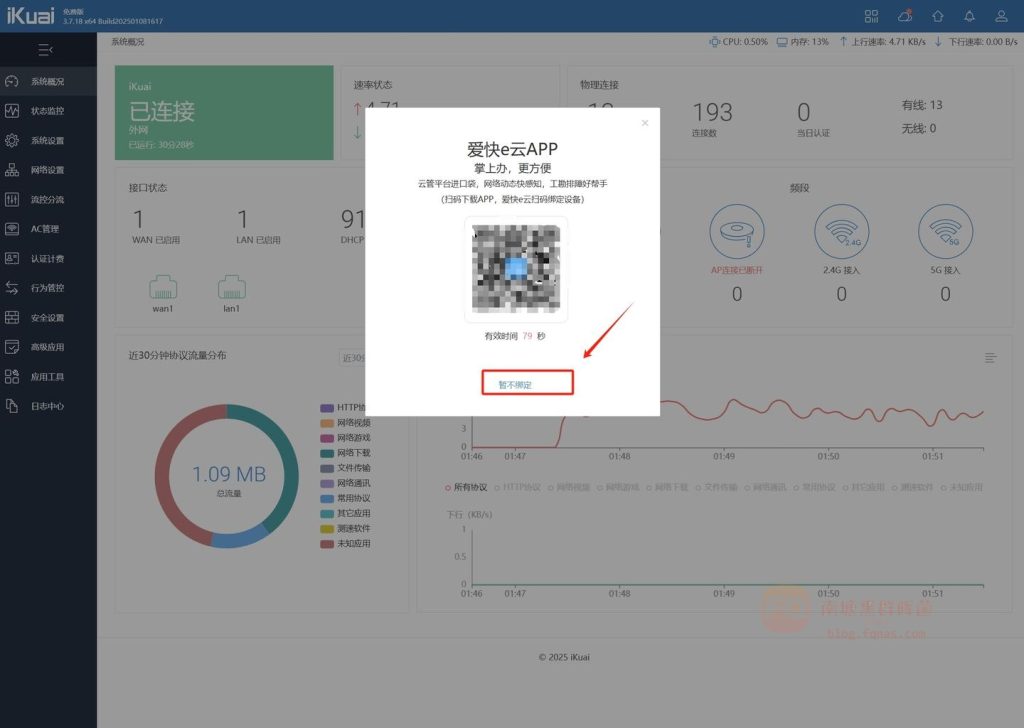This screenshot has height=728, width=1024.
Task: Open the chart list menu icon
Action: (990, 357)
